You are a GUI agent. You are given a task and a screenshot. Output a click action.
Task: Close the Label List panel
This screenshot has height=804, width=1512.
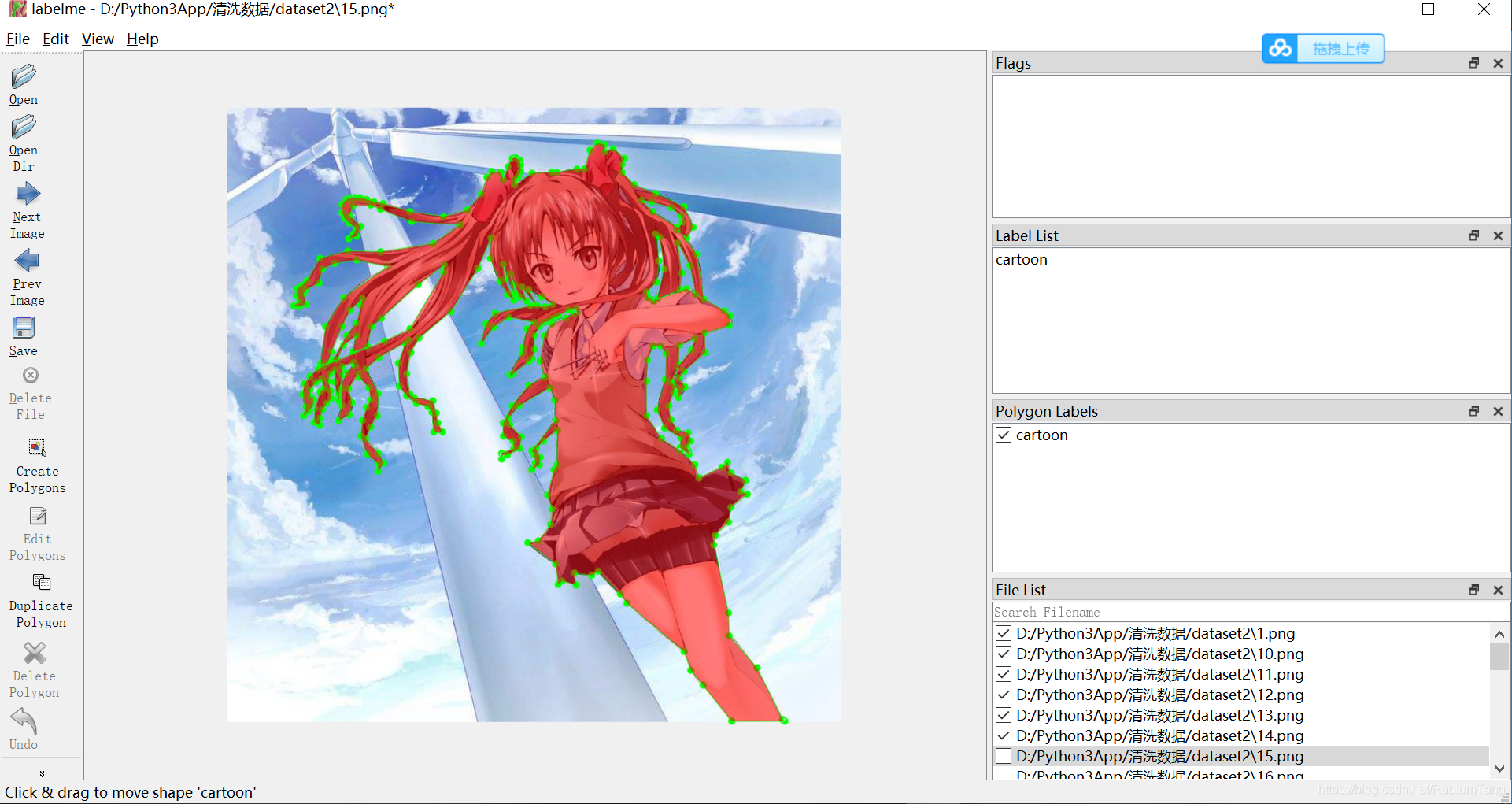(1498, 235)
